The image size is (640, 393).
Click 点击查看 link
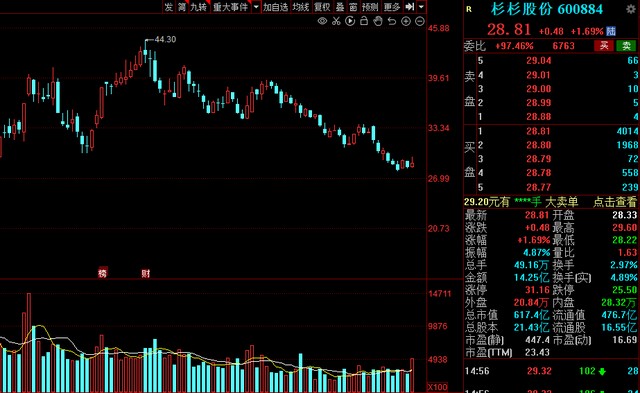tap(615, 202)
